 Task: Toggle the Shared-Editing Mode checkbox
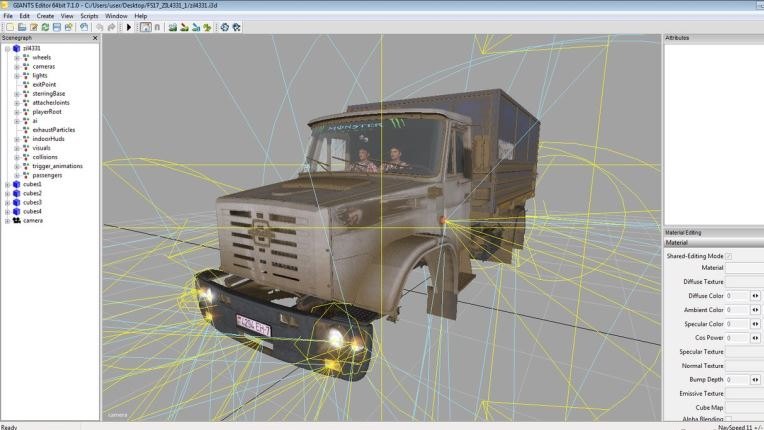(x=729, y=256)
